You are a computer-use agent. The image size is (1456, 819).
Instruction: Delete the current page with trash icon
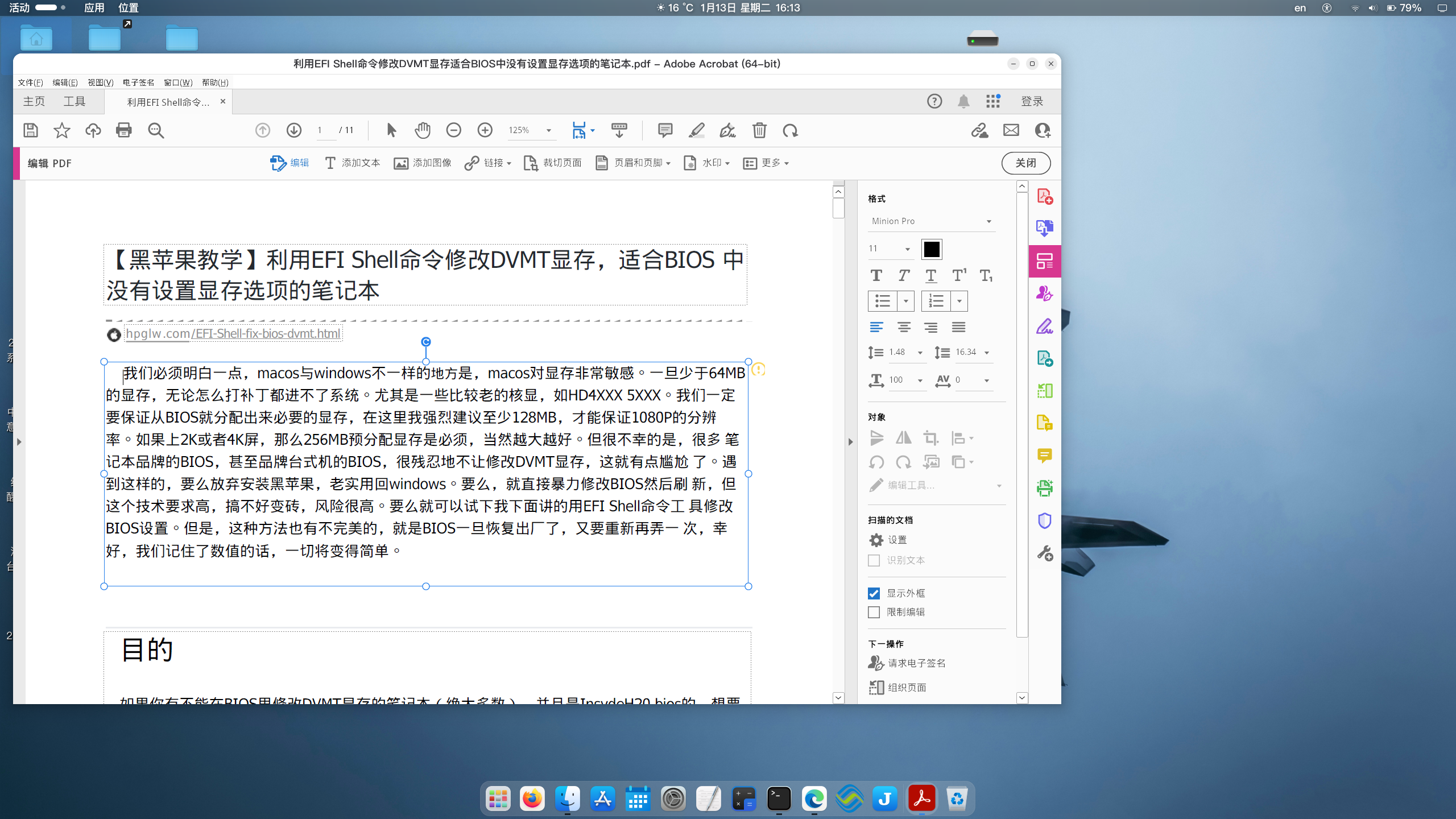pyautogui.click(x=760, y=130)
